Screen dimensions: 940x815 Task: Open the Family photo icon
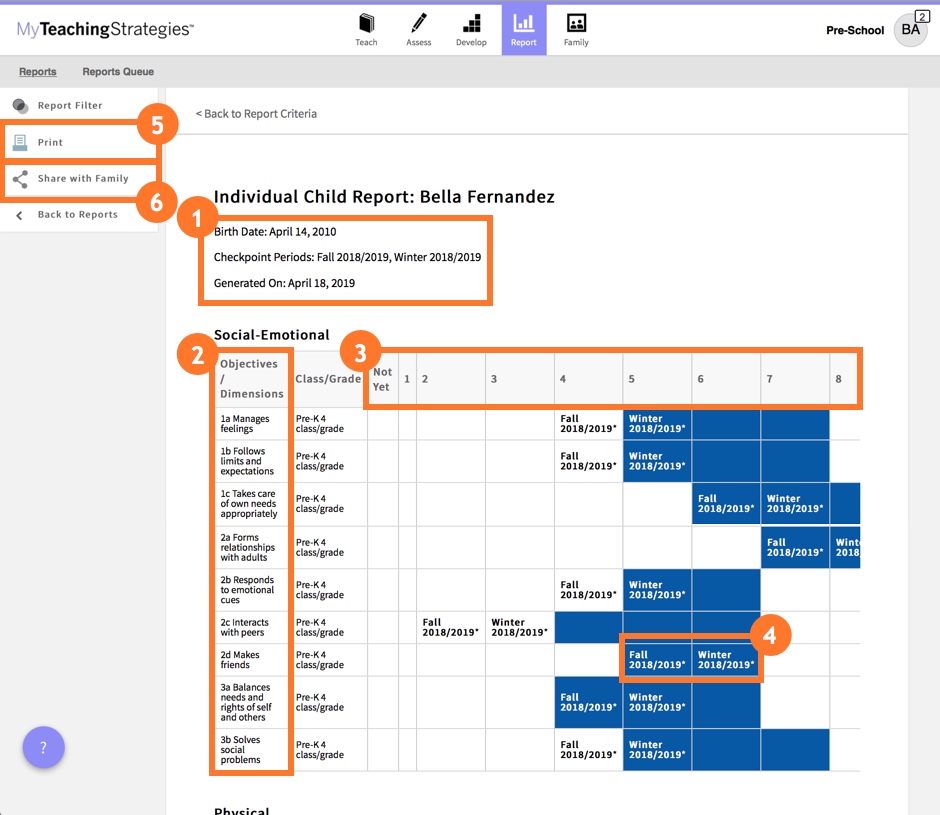click(x=576, y=24)
